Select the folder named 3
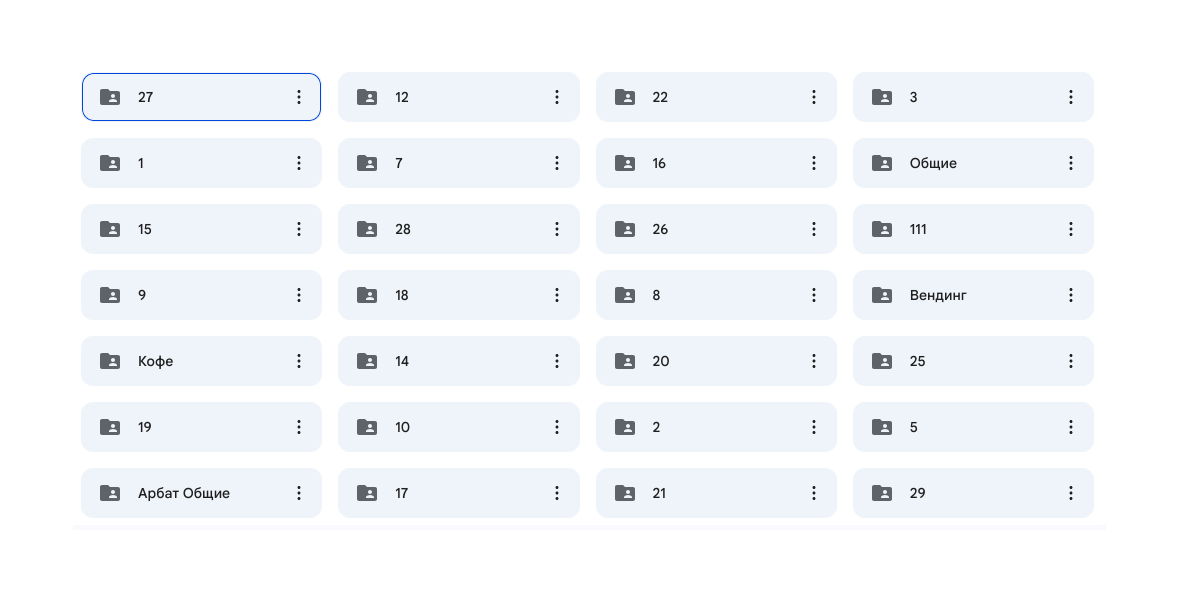Viewport: 1179px width, 599px height. 973,97
